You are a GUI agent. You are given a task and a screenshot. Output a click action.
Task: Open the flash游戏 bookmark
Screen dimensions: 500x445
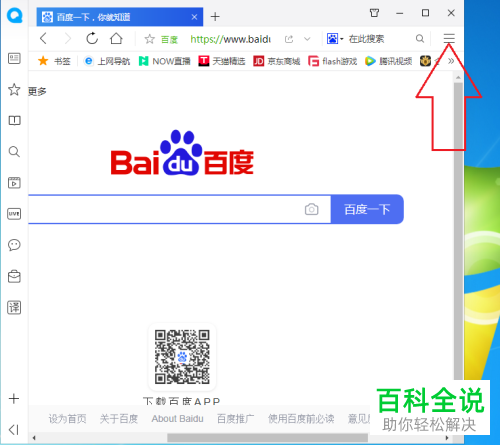pos(332,61)
